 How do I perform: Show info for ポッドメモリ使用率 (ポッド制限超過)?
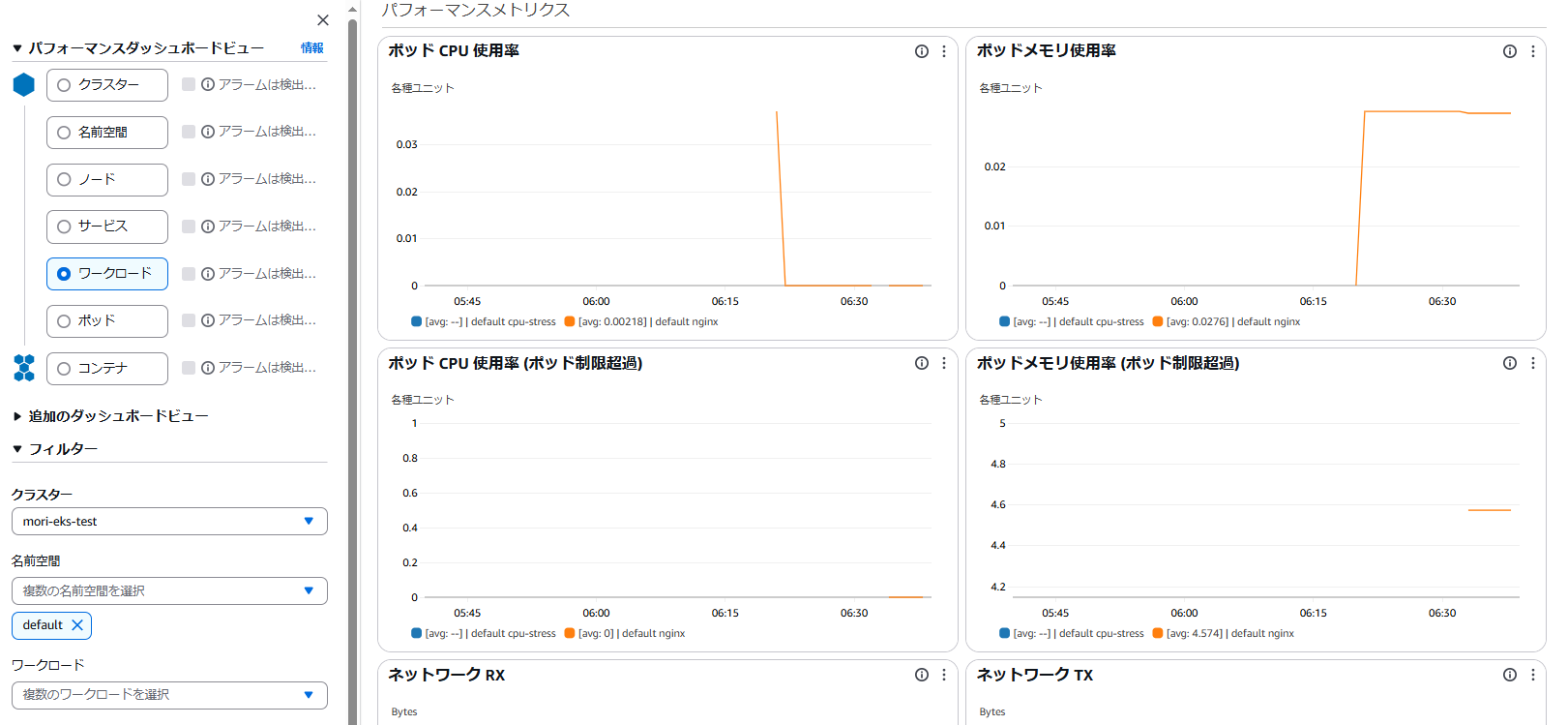pos(1510,363)
